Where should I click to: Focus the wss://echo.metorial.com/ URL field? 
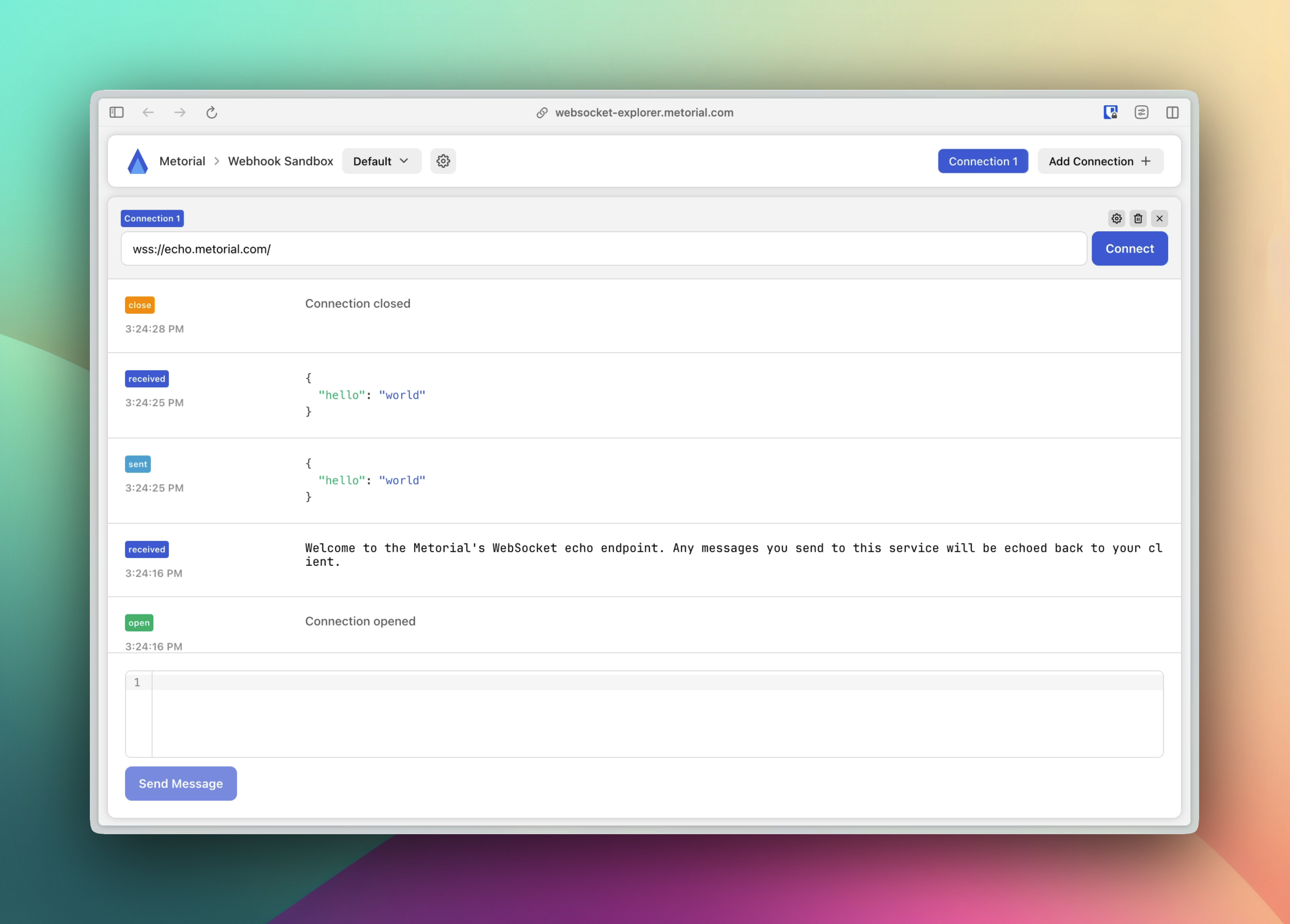click(x=604, y=248)
